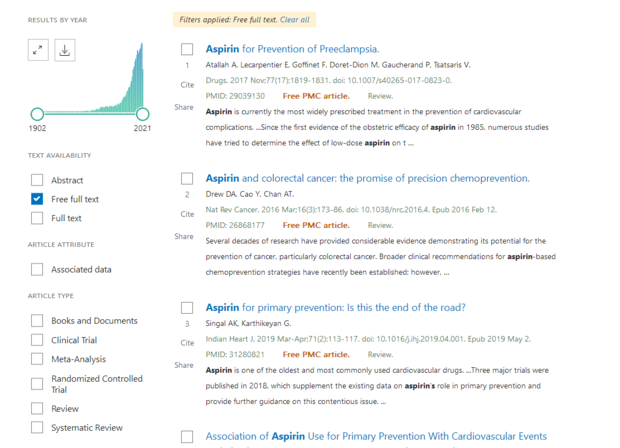Check the Full text filter
The height and width of the screenshot is (448, 620).
tap(37, 218)
